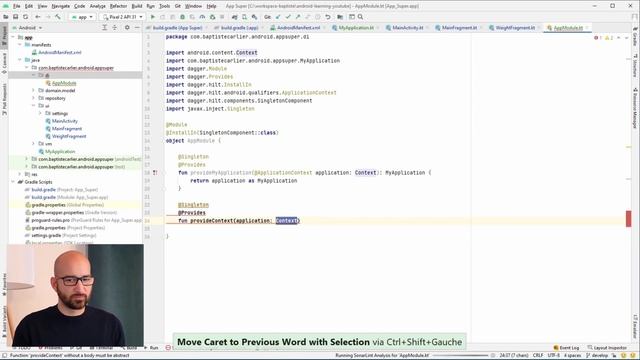The image size is (640, 360).
Task: Open the Resource Manager side tab
Action: pyautogui.click(x=635, y=108)
